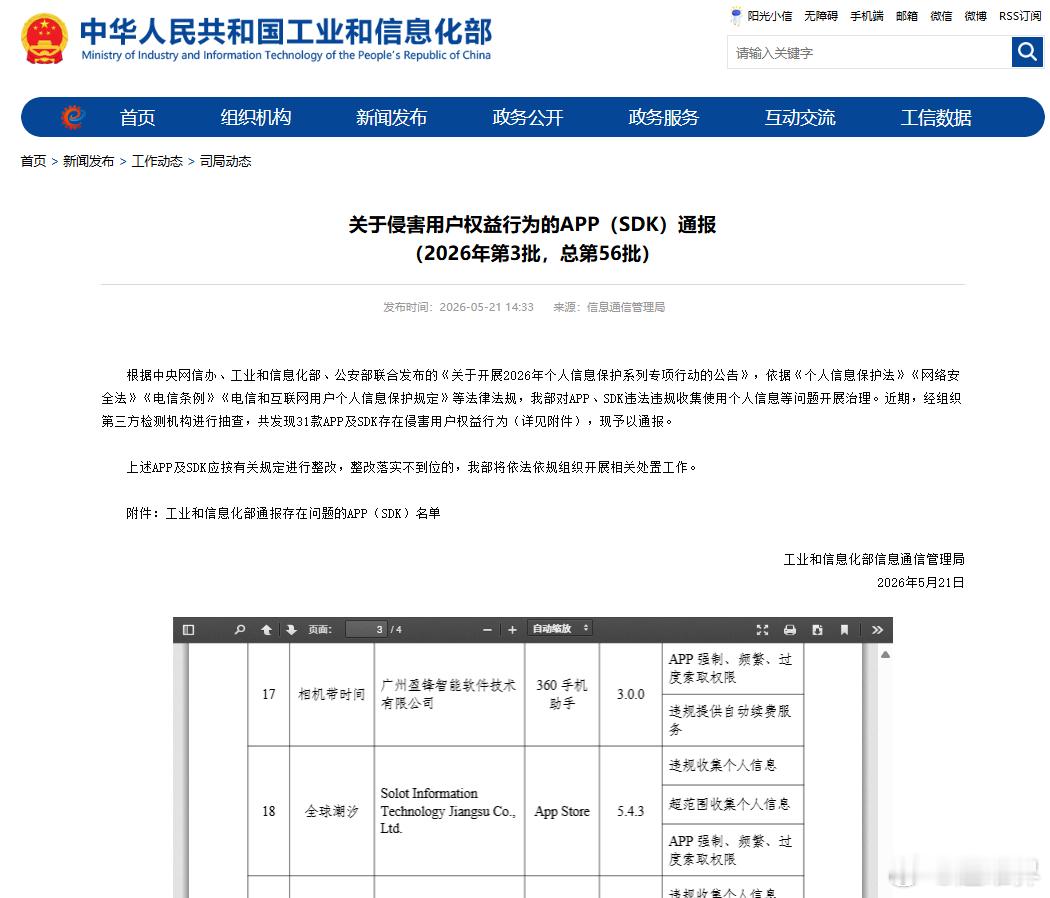Open the 政务公开 menu
This screenshot has width=1050, height=898.
[528, 118]
